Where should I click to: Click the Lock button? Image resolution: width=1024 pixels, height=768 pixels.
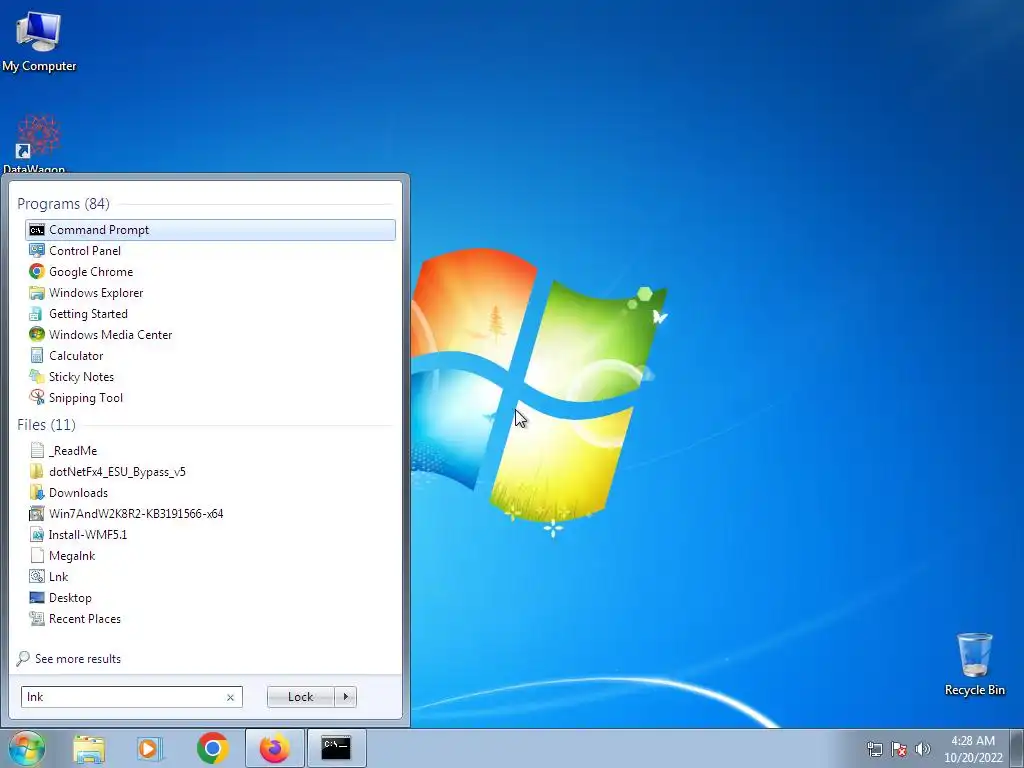click(x=300, y=697)
